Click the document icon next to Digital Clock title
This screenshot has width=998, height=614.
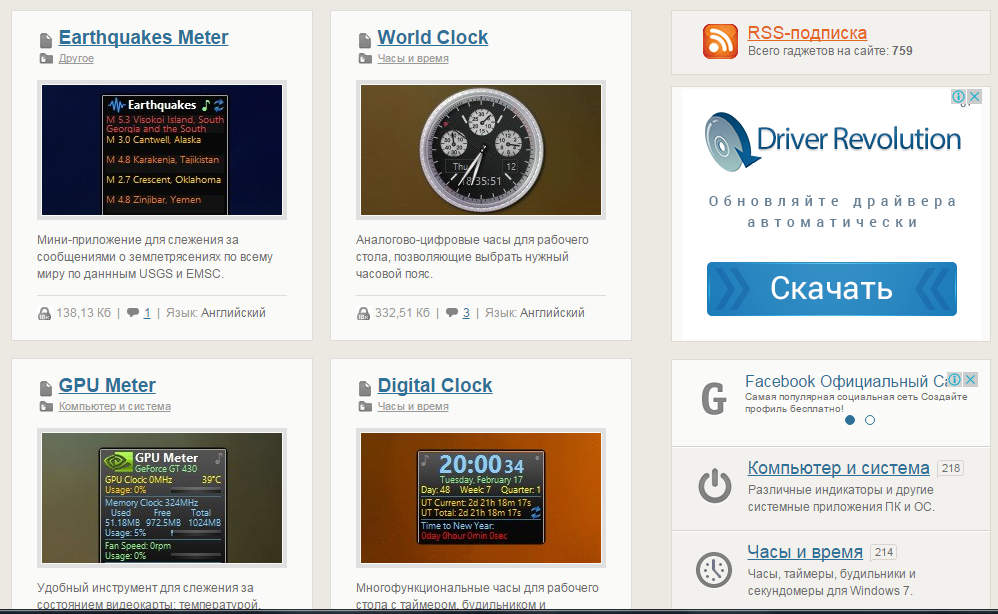[364, 387]
